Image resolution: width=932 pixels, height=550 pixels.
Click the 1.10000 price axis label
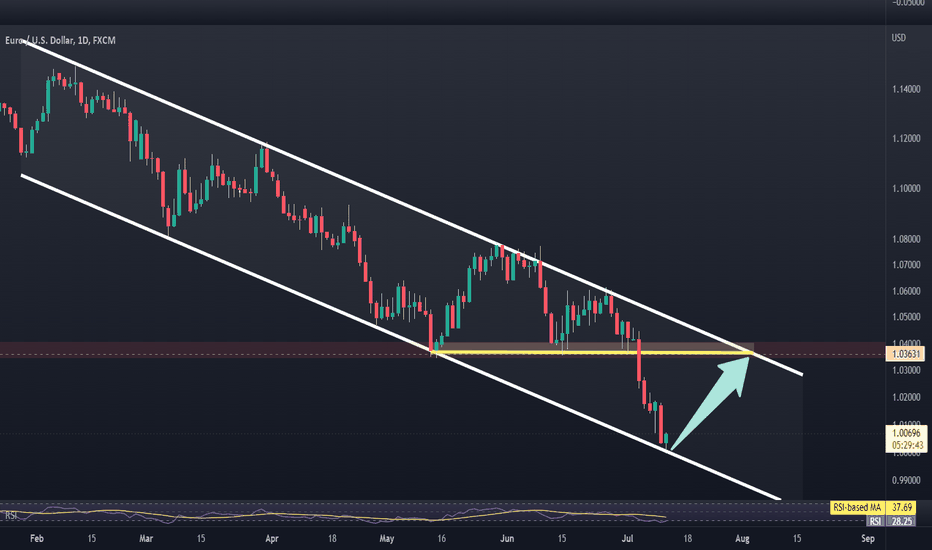[906, 188]
